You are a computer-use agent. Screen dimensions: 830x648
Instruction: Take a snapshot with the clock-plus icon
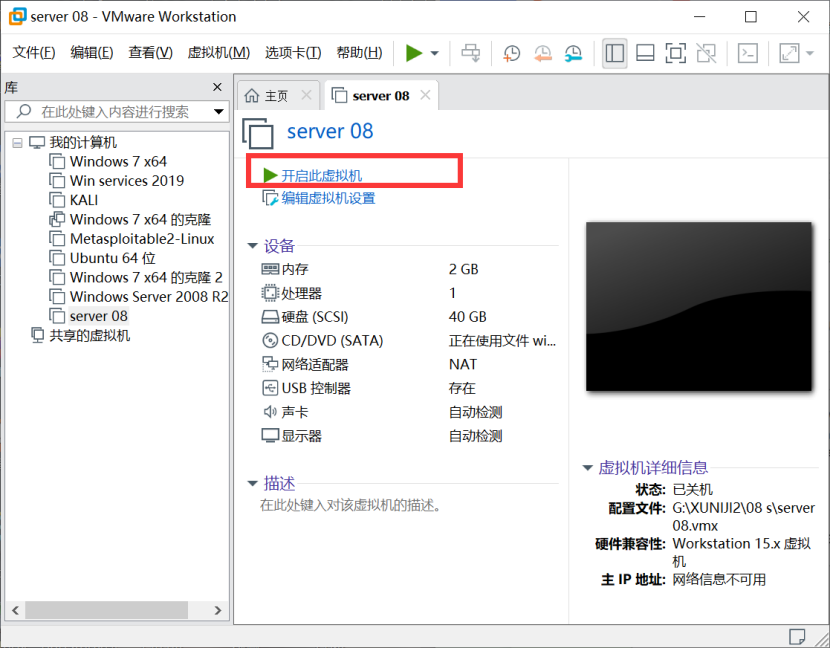[x=511, y=53]
